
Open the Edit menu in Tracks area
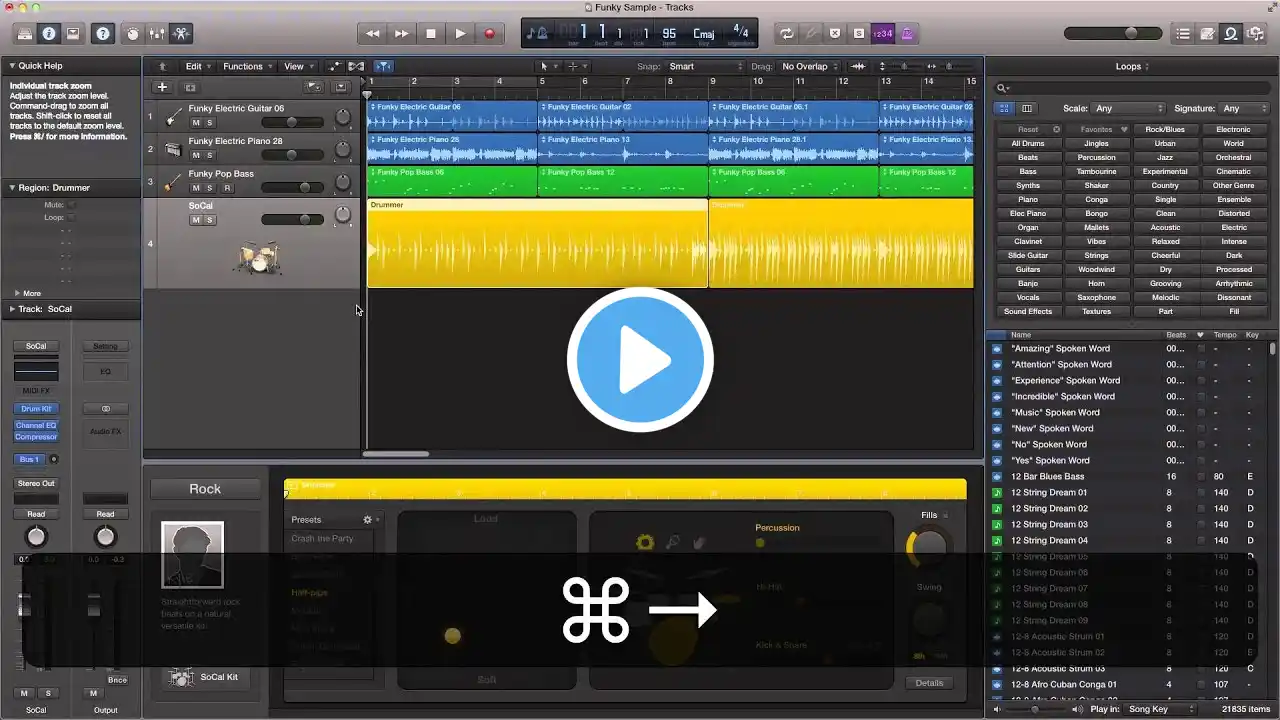point(198,66)
